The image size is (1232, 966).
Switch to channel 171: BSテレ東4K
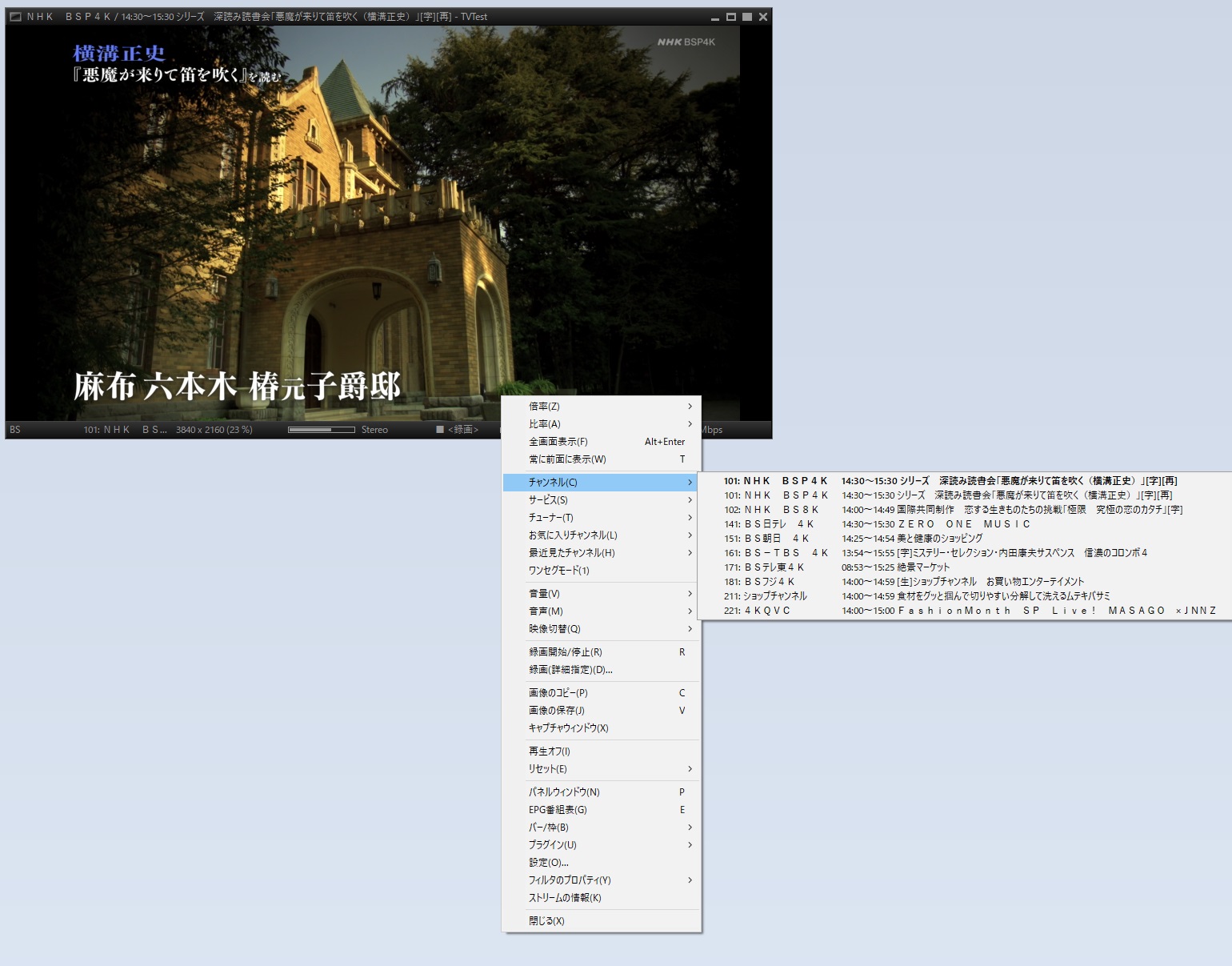coord(964,567)
